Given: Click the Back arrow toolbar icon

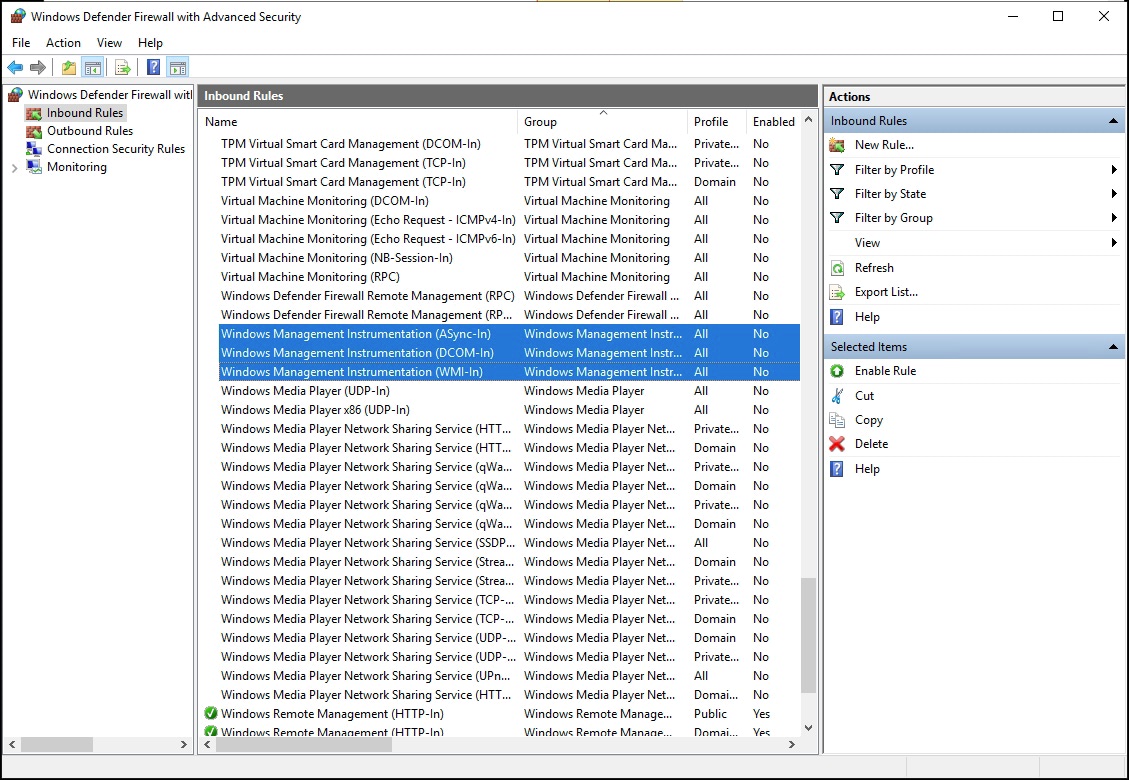Looking at the screenshot, I should 15,68.
